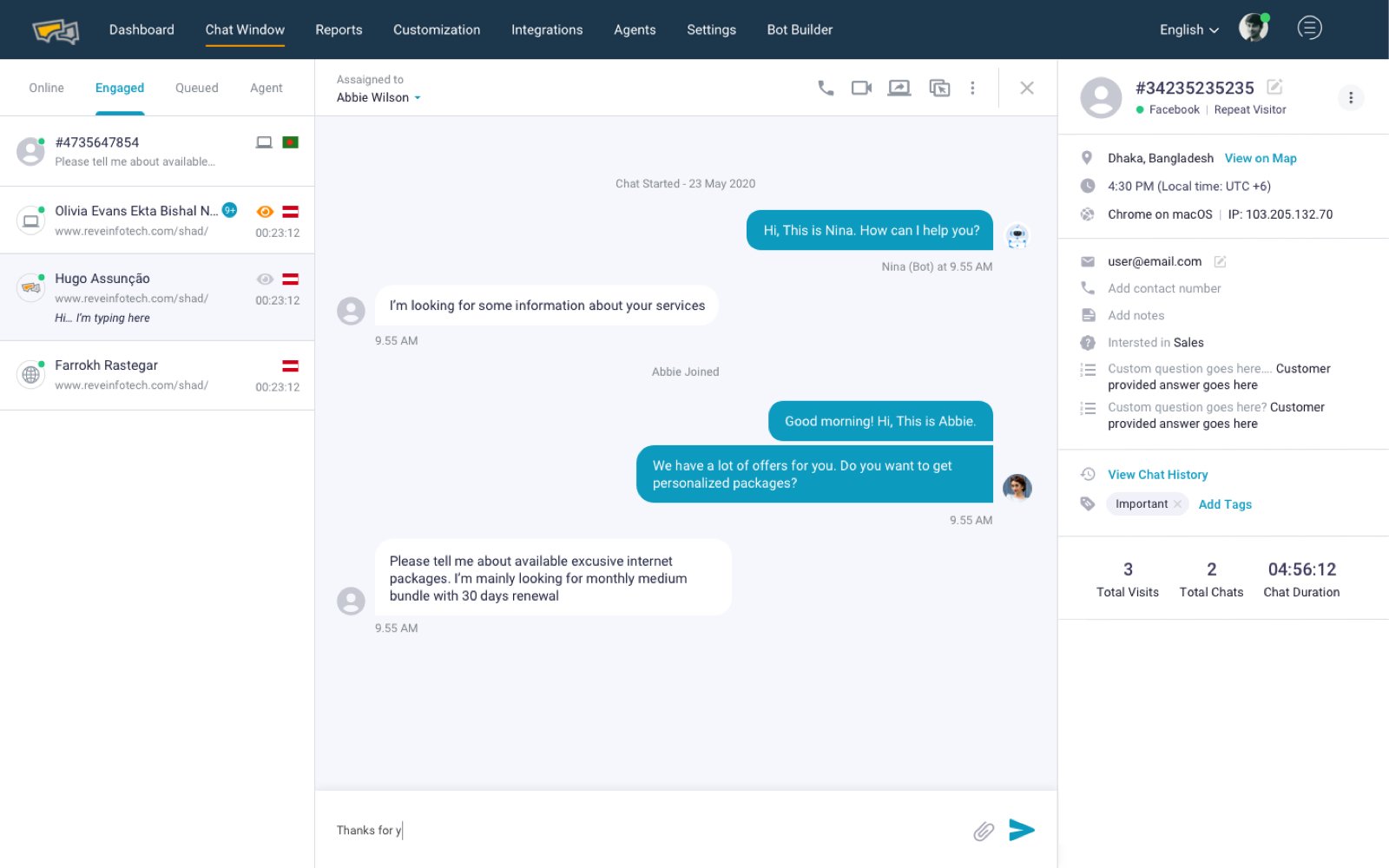
Task: Click the Intersted in Sales field
Action: tap(1155, 342)
